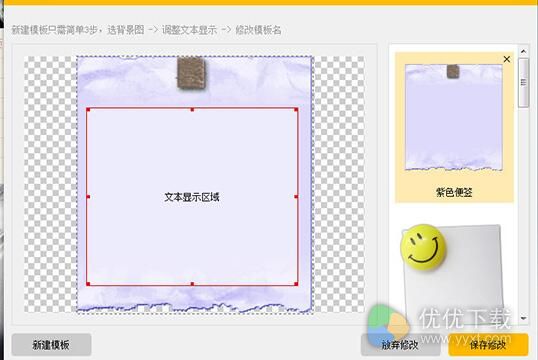
Task: Click the template list scrollbar thumb
Action: 523,82
